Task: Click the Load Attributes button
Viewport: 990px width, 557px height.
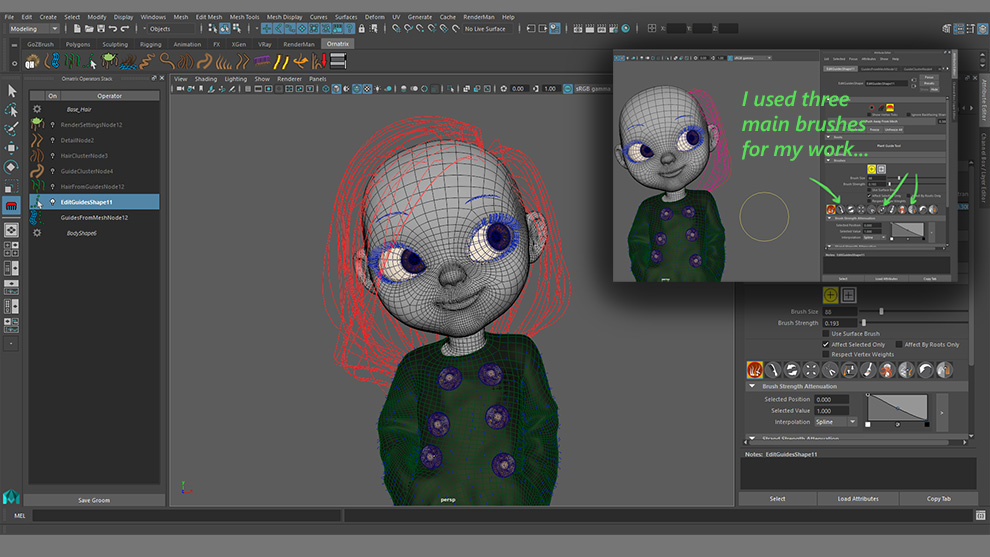Action: 857,498
